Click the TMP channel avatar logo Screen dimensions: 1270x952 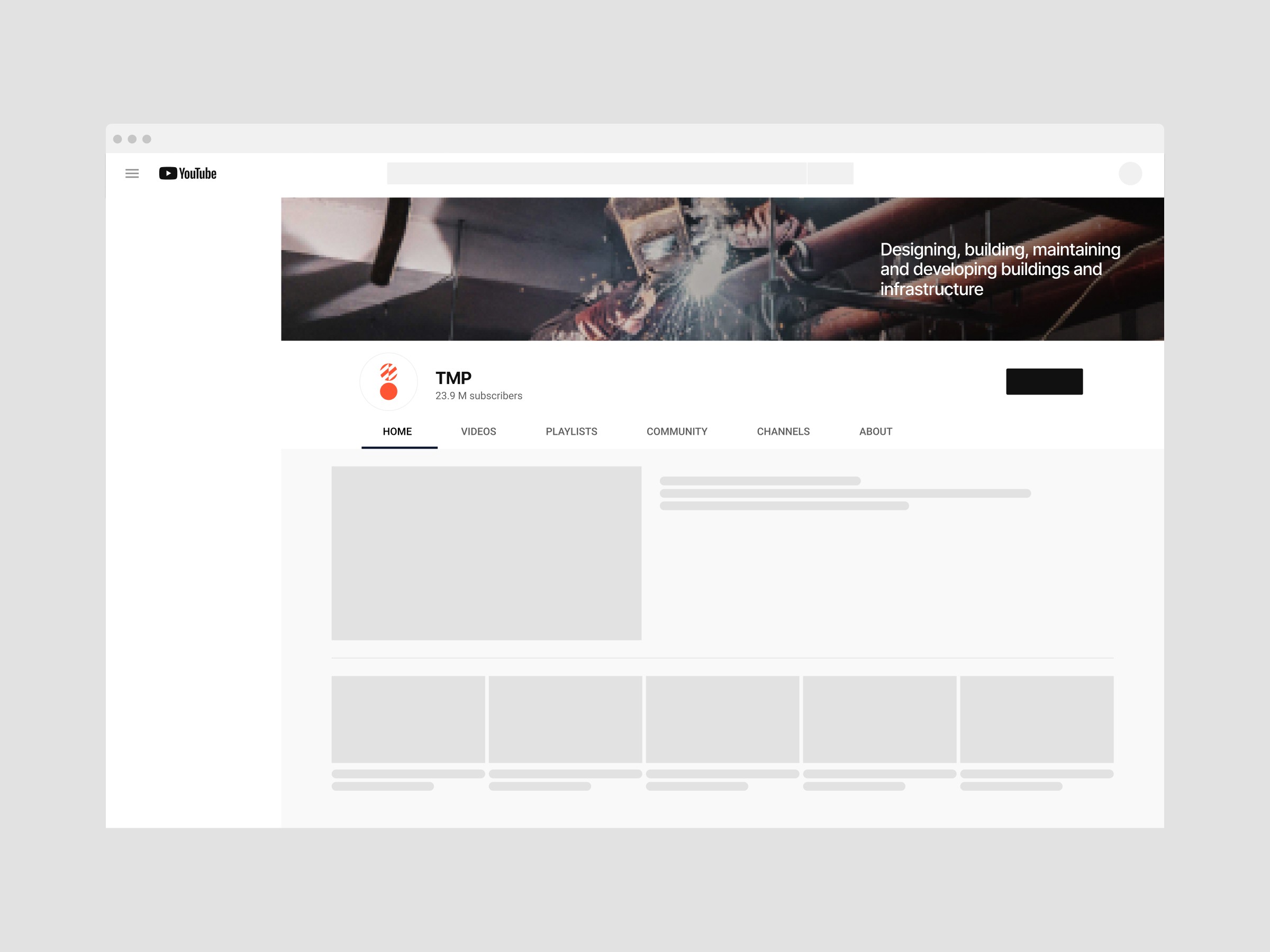[x=389, y=382]
